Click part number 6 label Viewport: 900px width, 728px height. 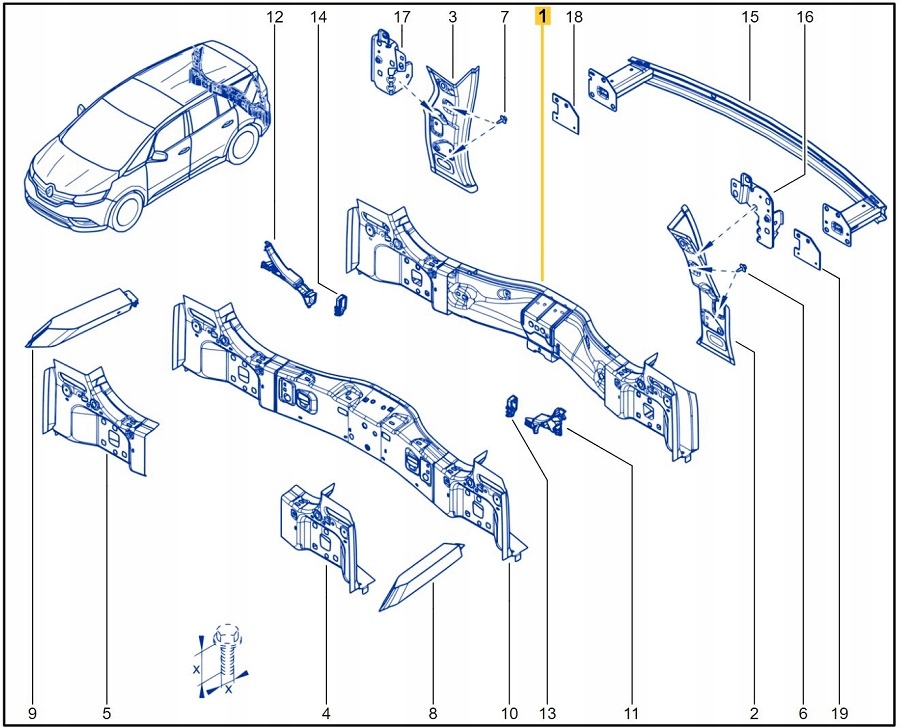click(803, 714)
